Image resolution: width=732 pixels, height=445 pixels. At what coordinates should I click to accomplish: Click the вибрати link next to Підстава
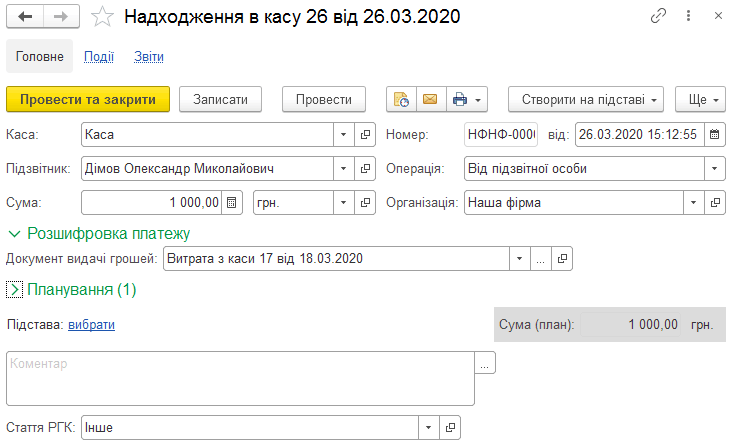(x=92, y=325)
